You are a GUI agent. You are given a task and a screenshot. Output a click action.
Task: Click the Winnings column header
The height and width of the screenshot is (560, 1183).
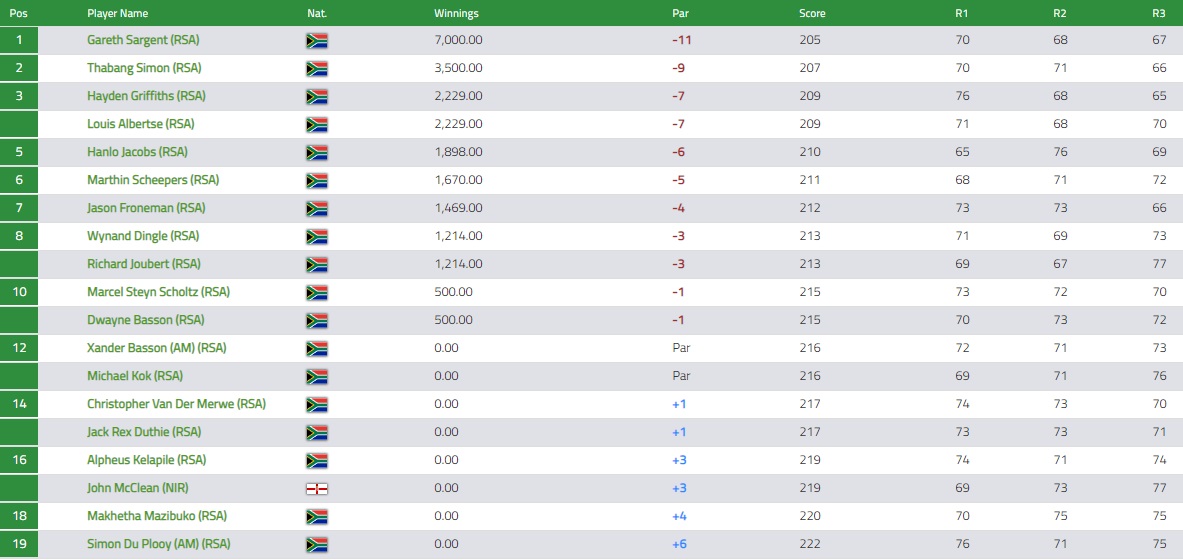point(456,13)
